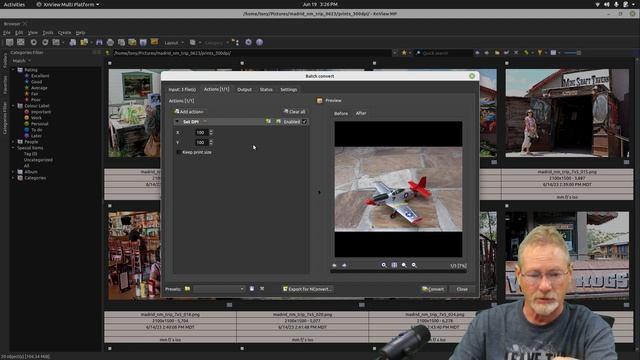
Task: Select the Mine Shaft Tavern thumbnail in browser
Action: coord(567,113)
